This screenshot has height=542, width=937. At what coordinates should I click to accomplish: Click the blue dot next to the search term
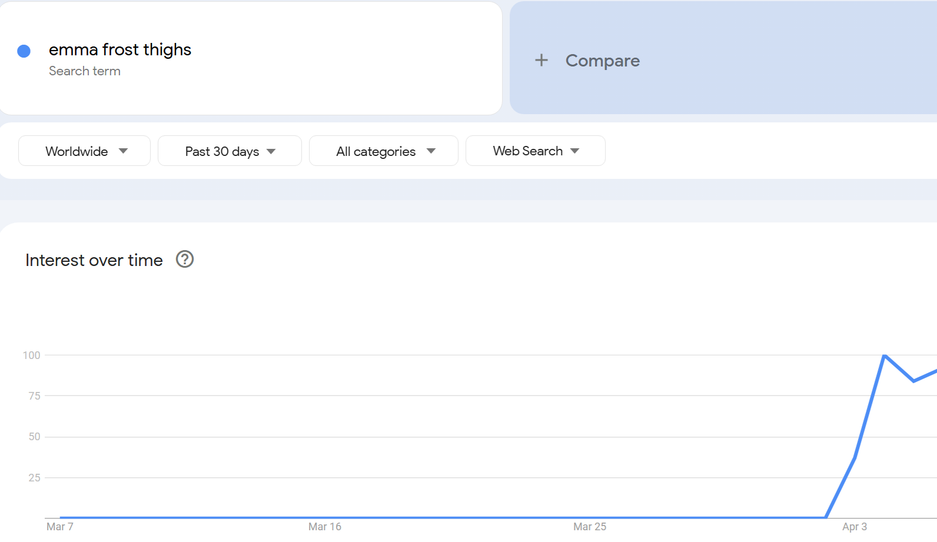click(x=24, y=51)
